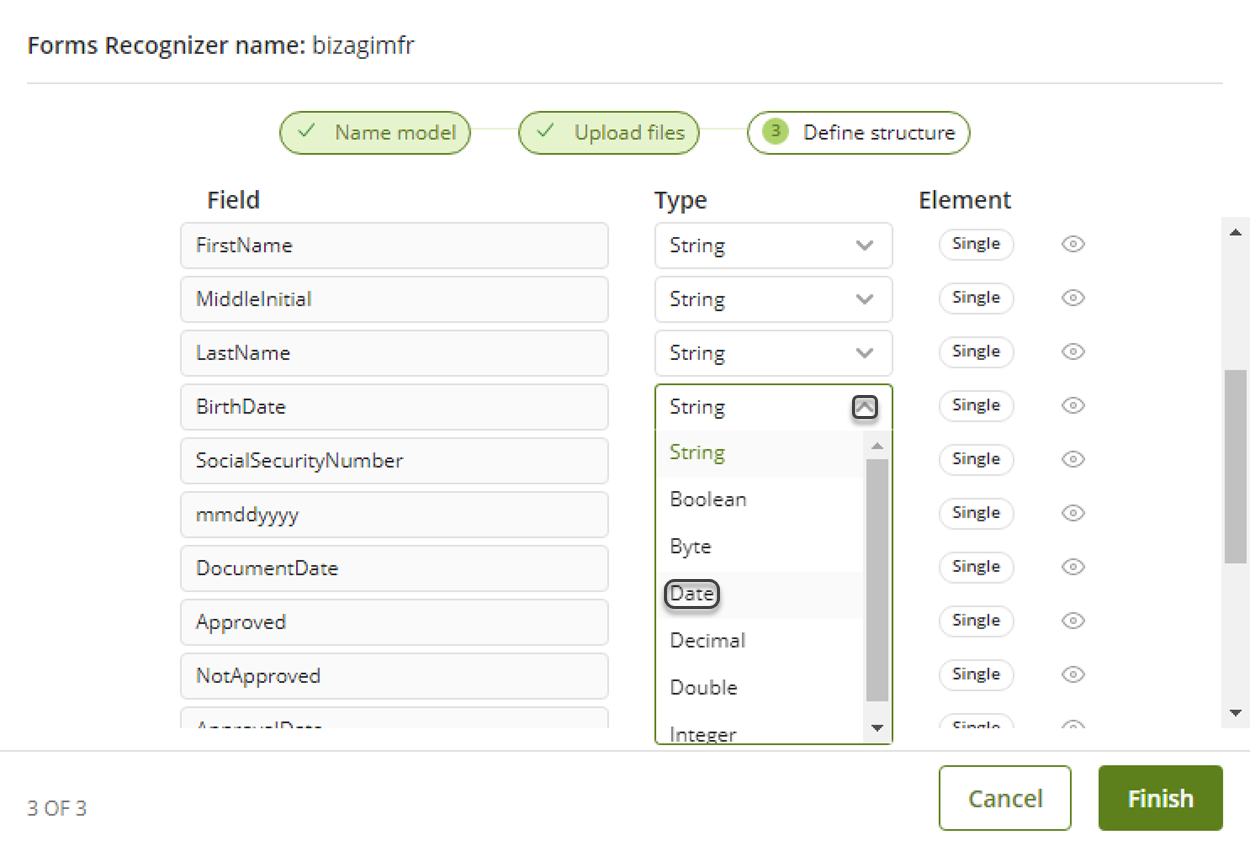
Task: Open Type dropdown for FirstName
Action: 773,246
